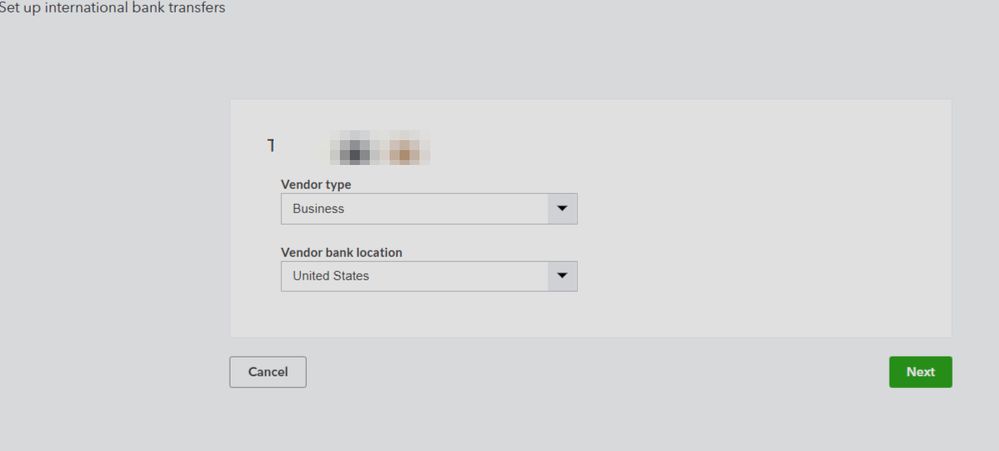999x451 pixels.
Task: Click gray background above the form card
Action: click(590, 60)
